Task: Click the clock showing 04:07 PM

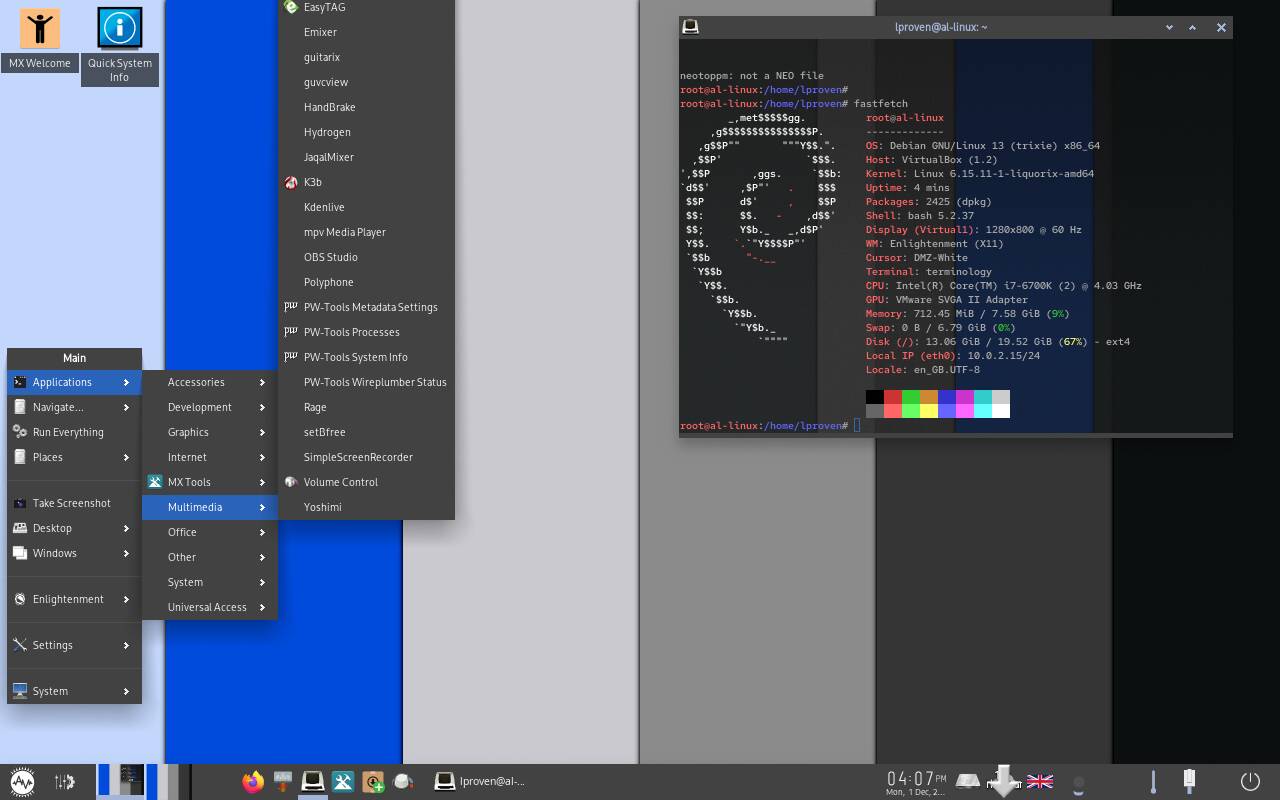Action: 916,780
